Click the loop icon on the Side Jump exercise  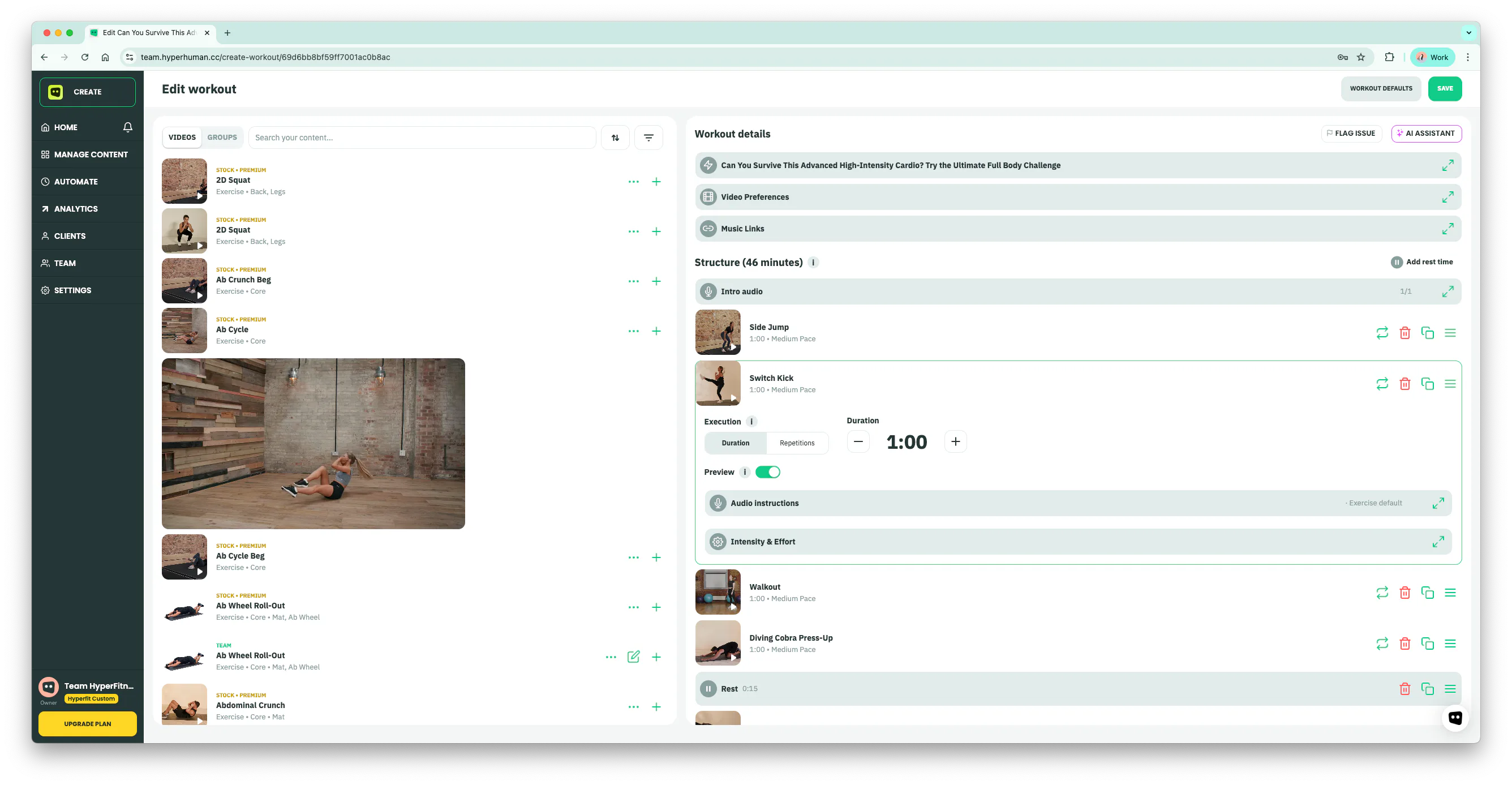pos(1382,332)
